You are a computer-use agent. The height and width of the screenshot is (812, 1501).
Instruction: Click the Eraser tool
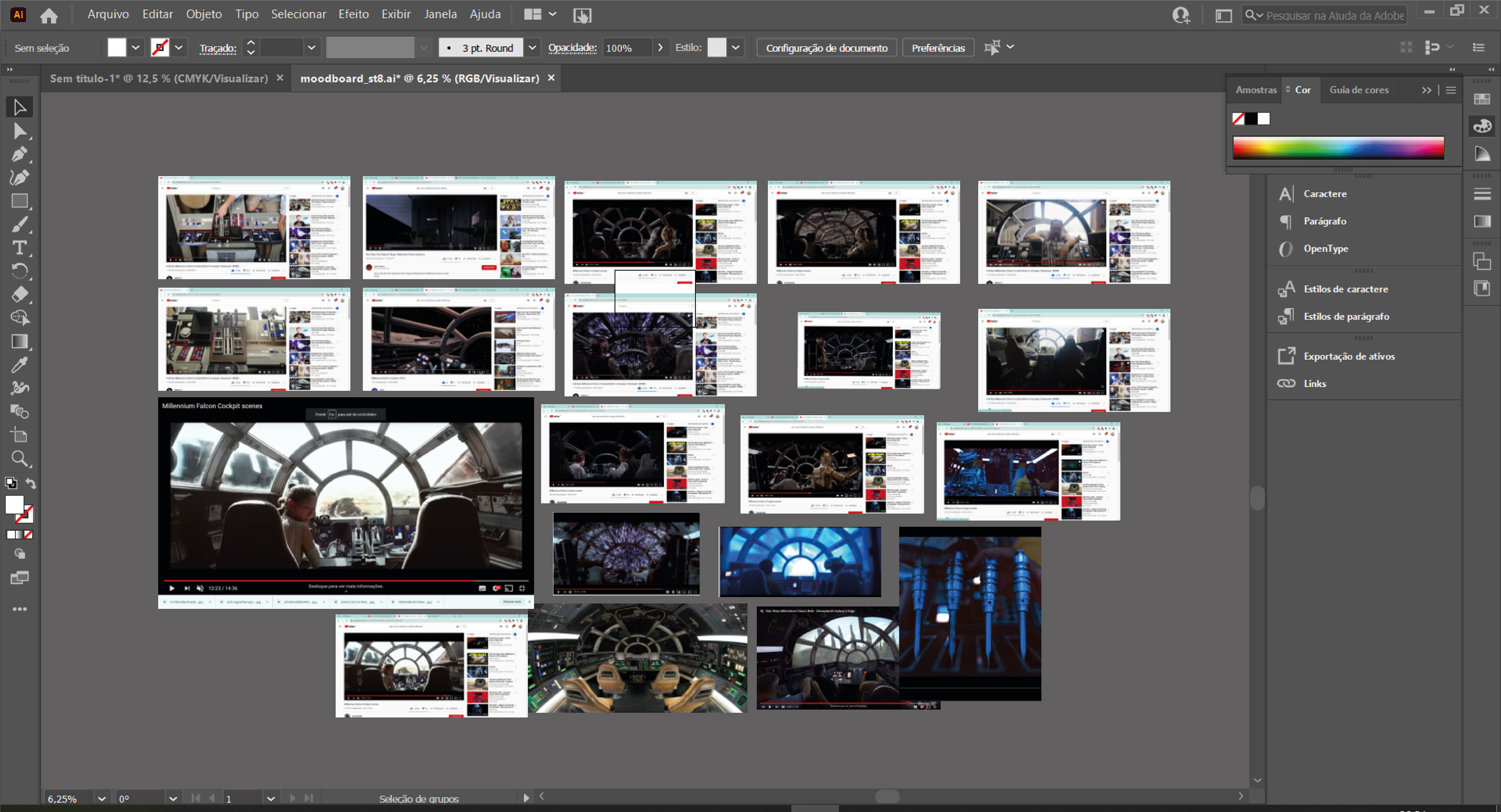[x=19, y=295]
